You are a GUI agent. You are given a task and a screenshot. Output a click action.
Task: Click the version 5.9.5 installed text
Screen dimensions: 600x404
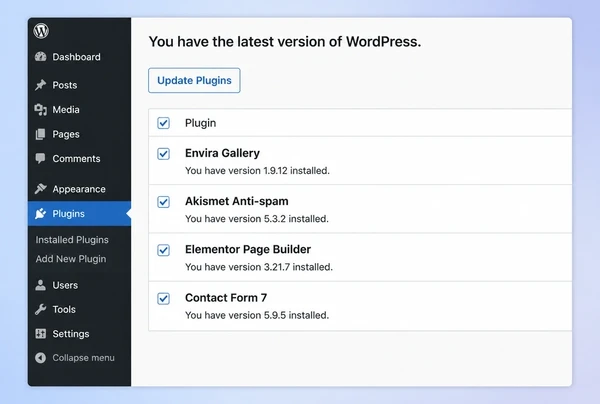tap(257, 315)
